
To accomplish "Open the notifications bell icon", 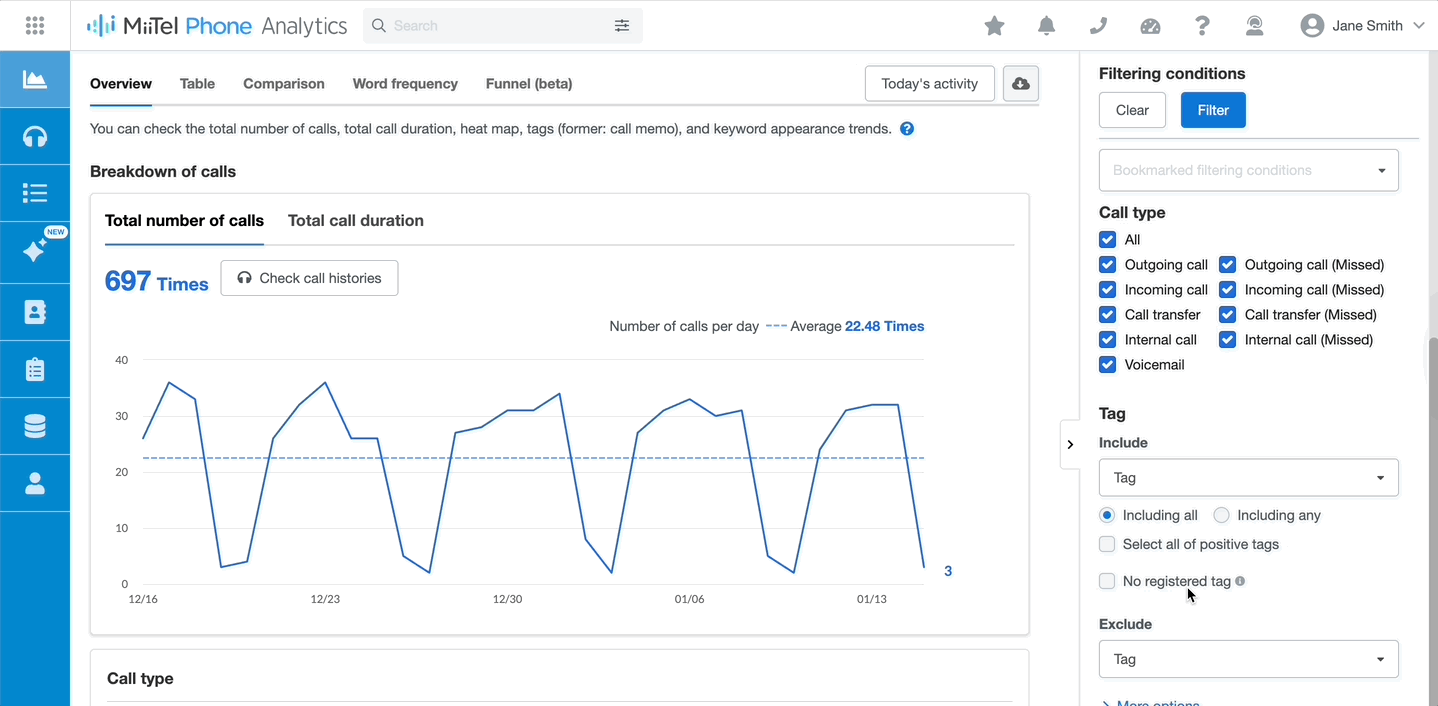I will click(1046, 26).
